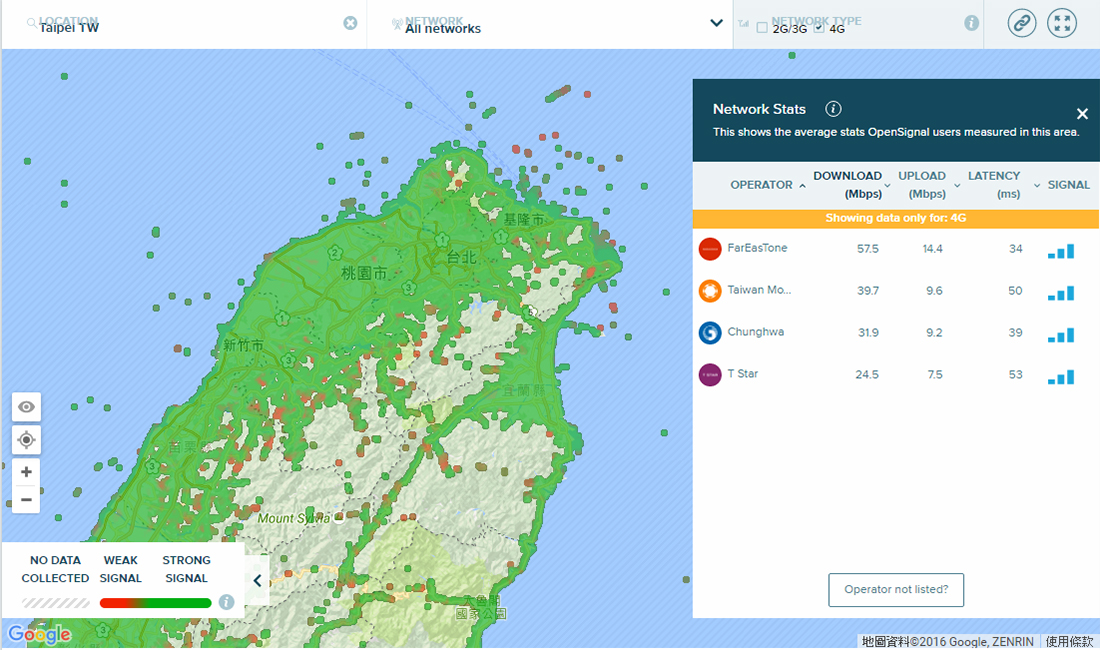This screenshot has width=1100, height=650.
Task: Click Taiwan Mobile download value 39.7
Action: [868, 291]
